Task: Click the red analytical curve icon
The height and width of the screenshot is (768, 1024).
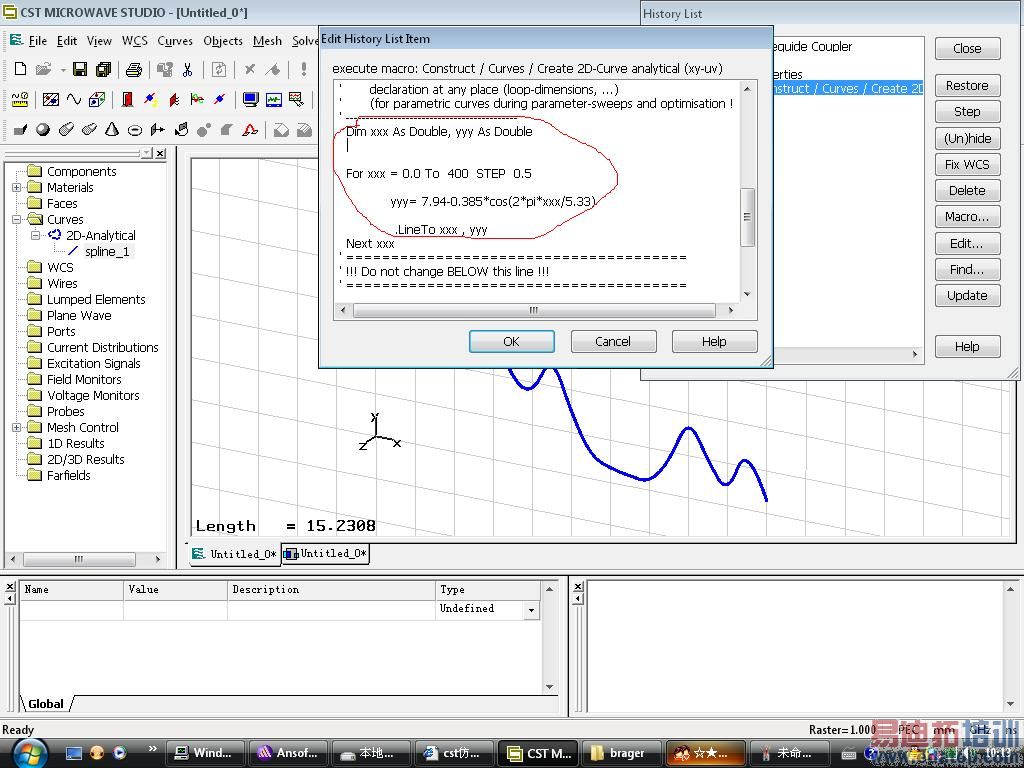Action: [250, 130]
